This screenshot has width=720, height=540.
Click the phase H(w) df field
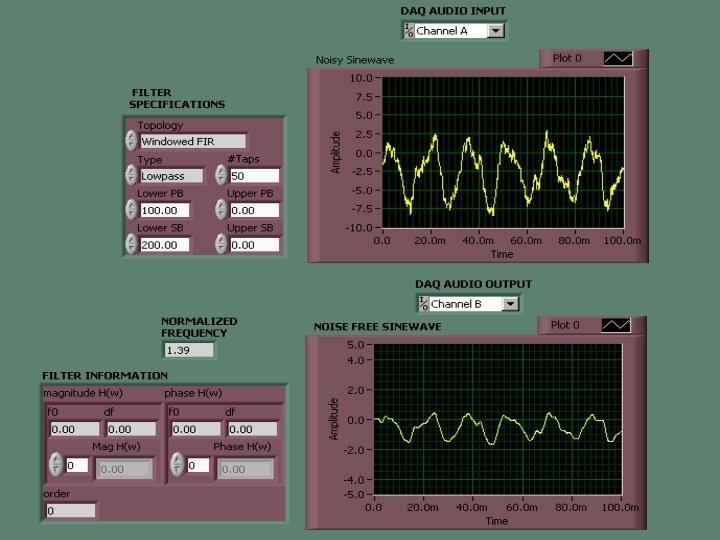(253, 429)
